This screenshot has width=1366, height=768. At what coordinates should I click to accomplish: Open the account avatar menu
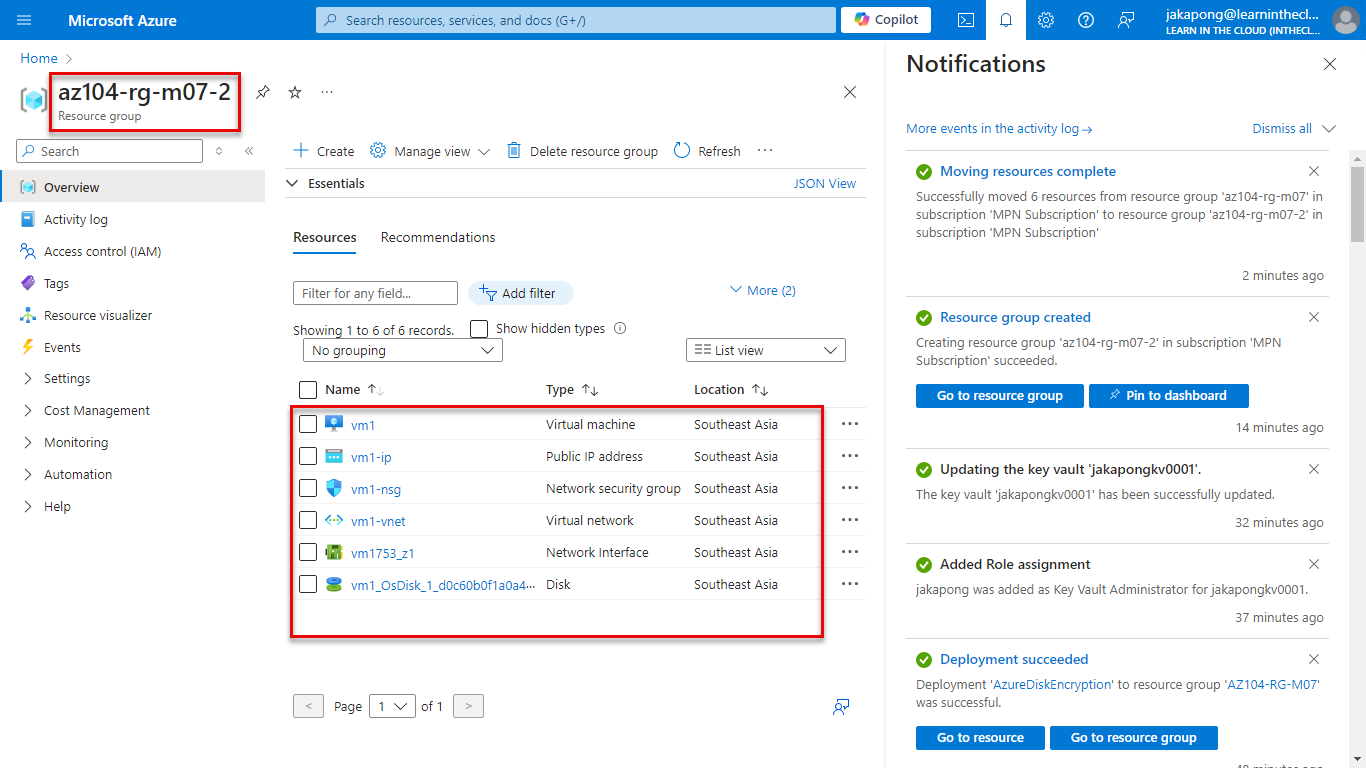1346,20
